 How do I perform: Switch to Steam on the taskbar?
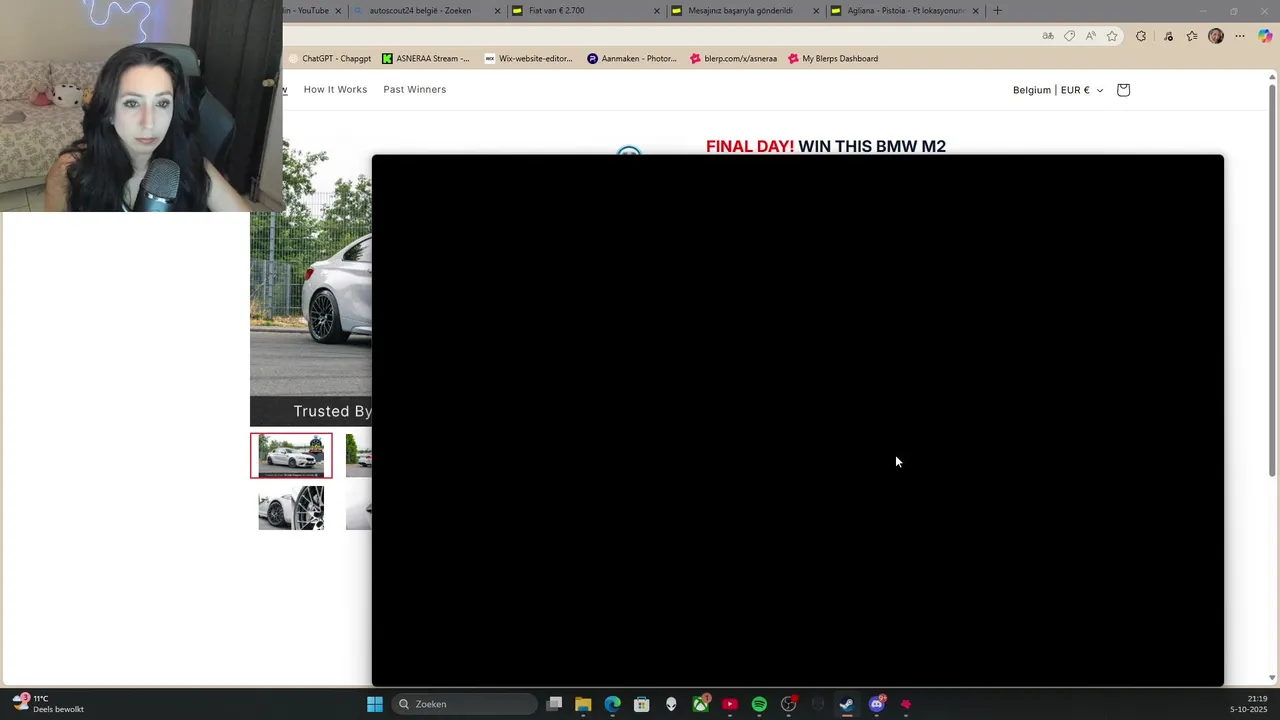(x=847, y=704)
